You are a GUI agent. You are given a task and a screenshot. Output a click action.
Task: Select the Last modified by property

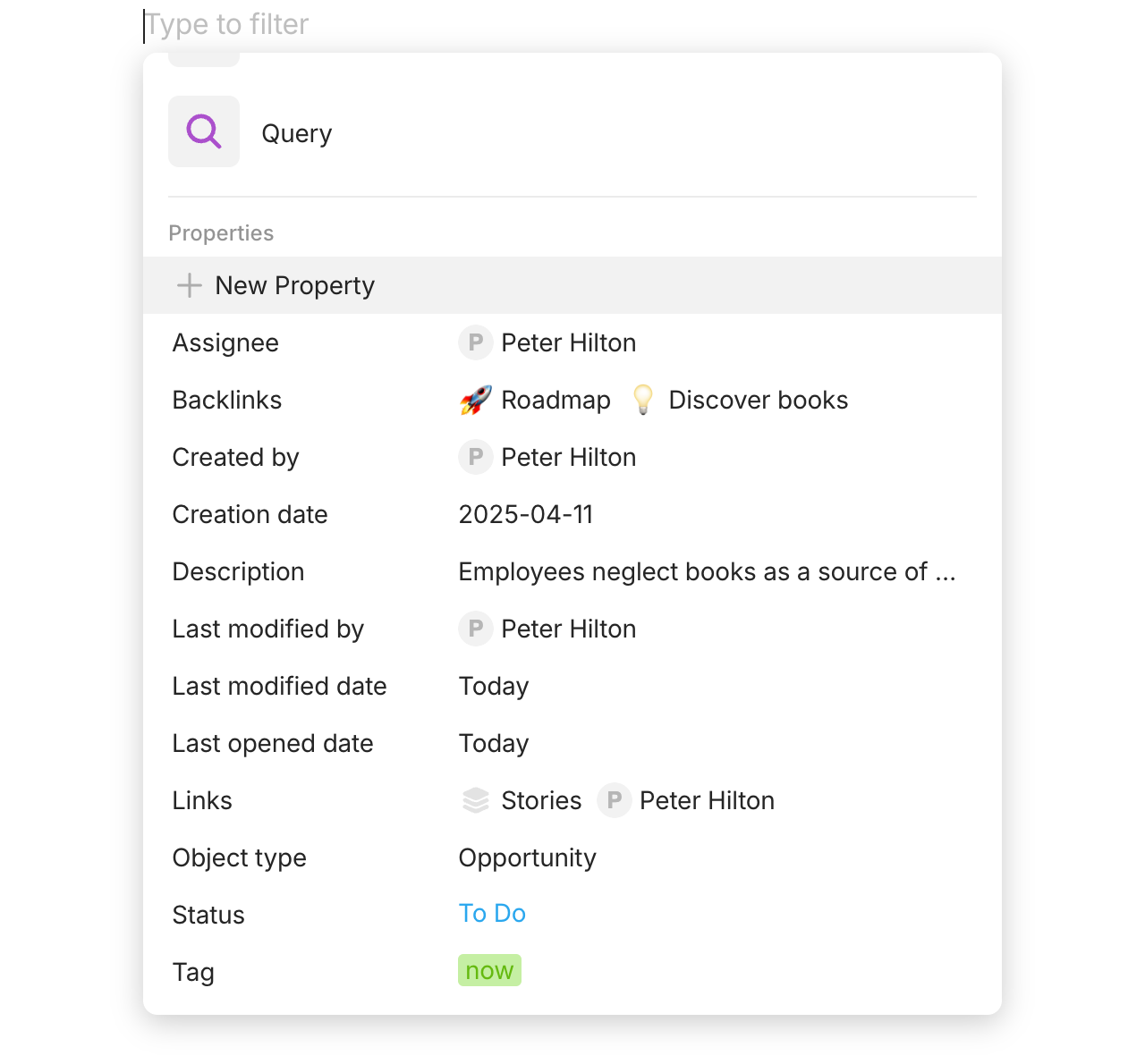268,629
